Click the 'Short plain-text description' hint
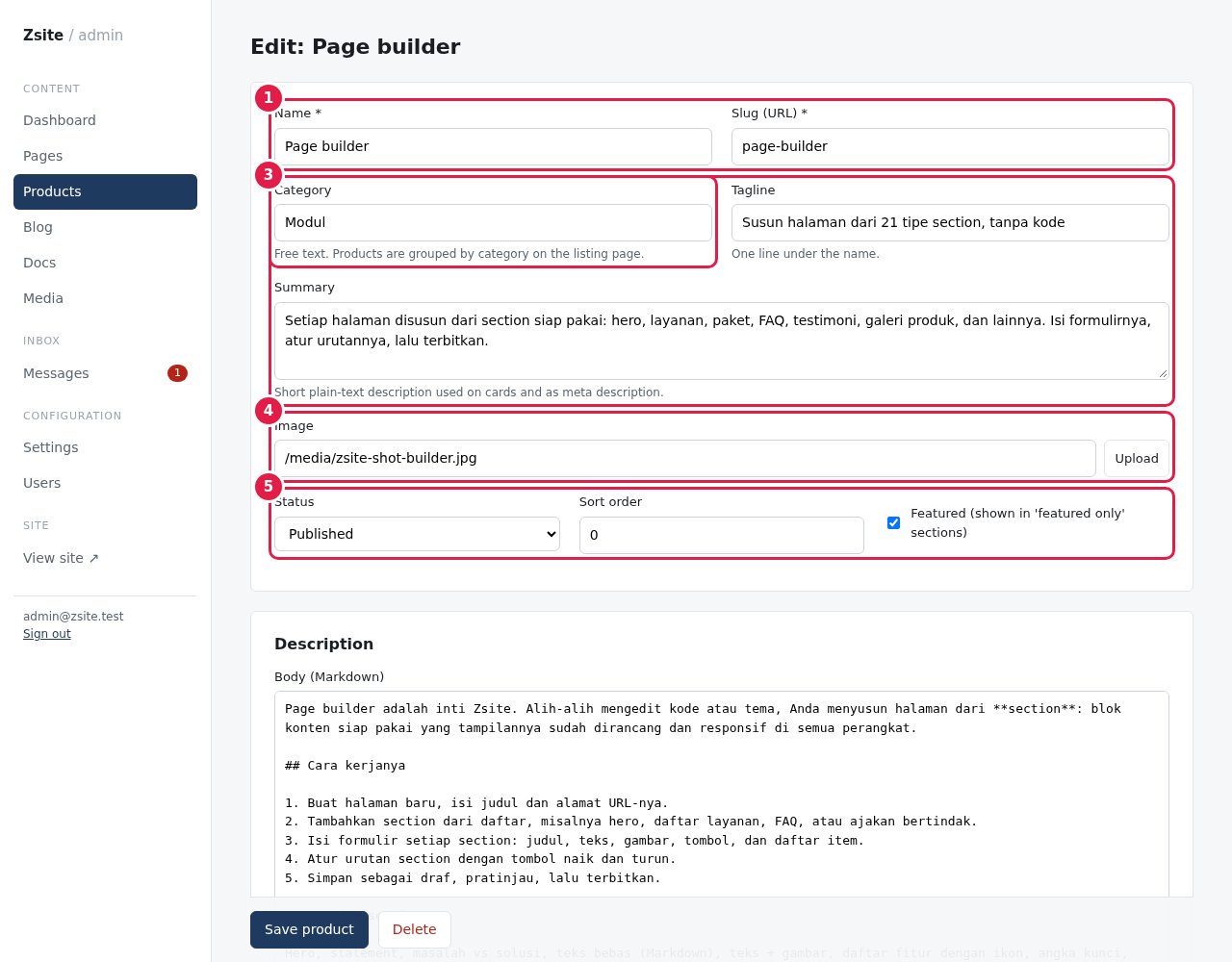Image resolution: width=1232 pixels, height=962 pixels. [469, 392]
